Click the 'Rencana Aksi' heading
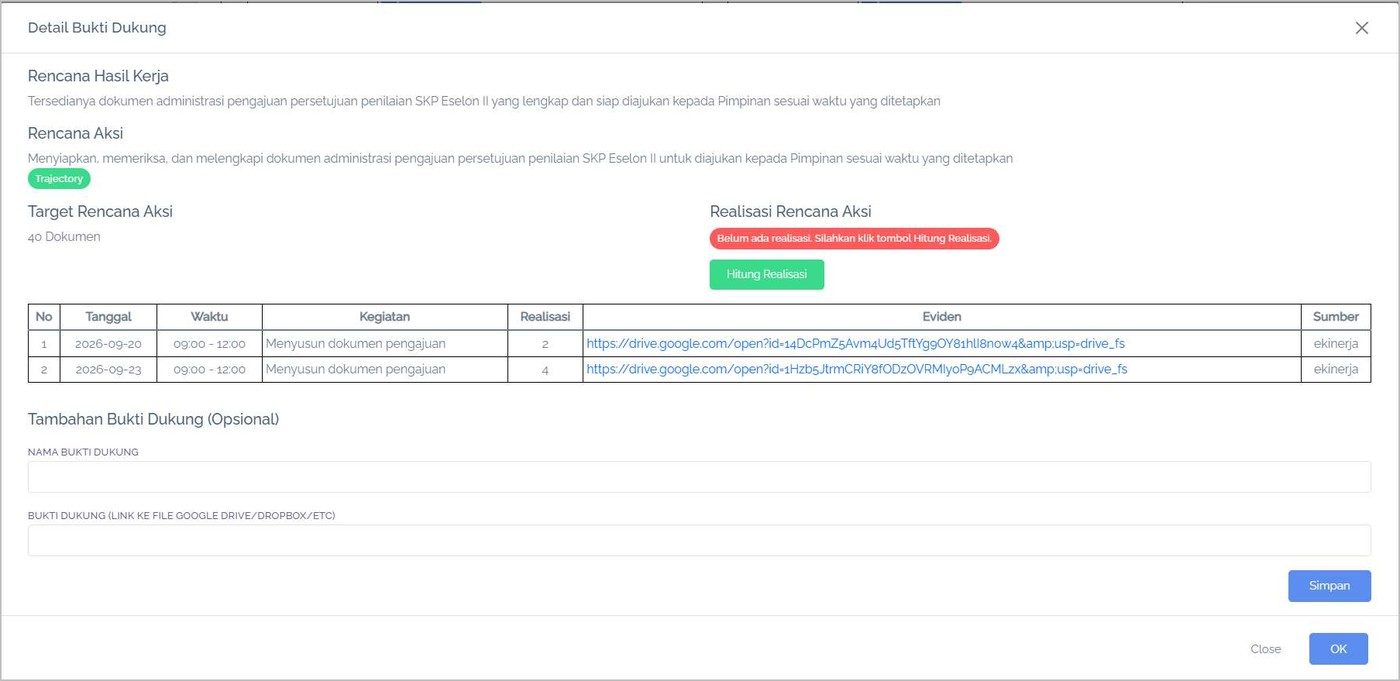The height and width of the screenshot is (681, 1400). [x=75, y=133]
